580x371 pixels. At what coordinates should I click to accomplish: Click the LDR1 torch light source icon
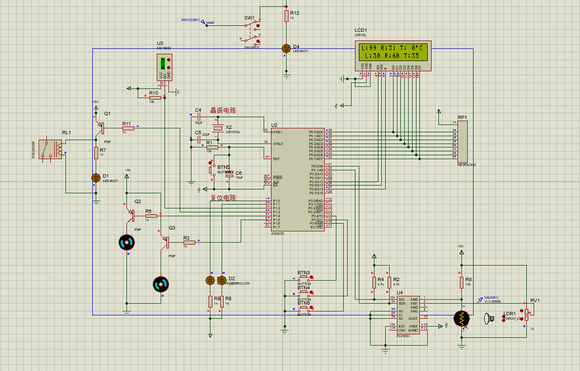point(489,318)
